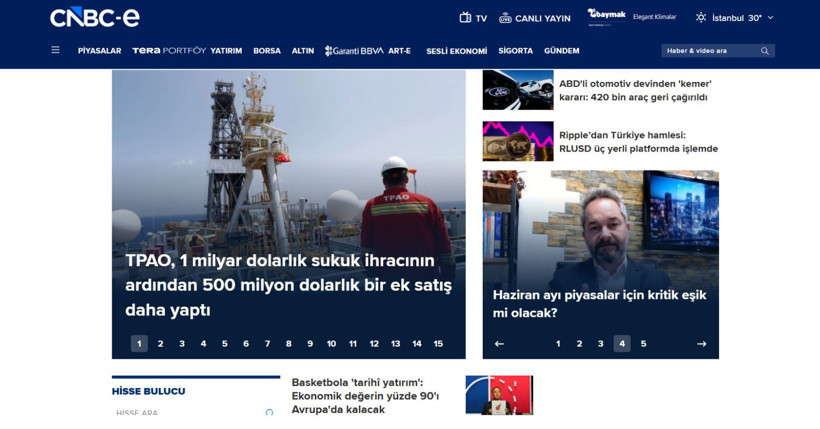Click the HİSSE BULUCU heading
Image resolution: width=820 pixels, height=429 pixels.
(x=149, y=391)
